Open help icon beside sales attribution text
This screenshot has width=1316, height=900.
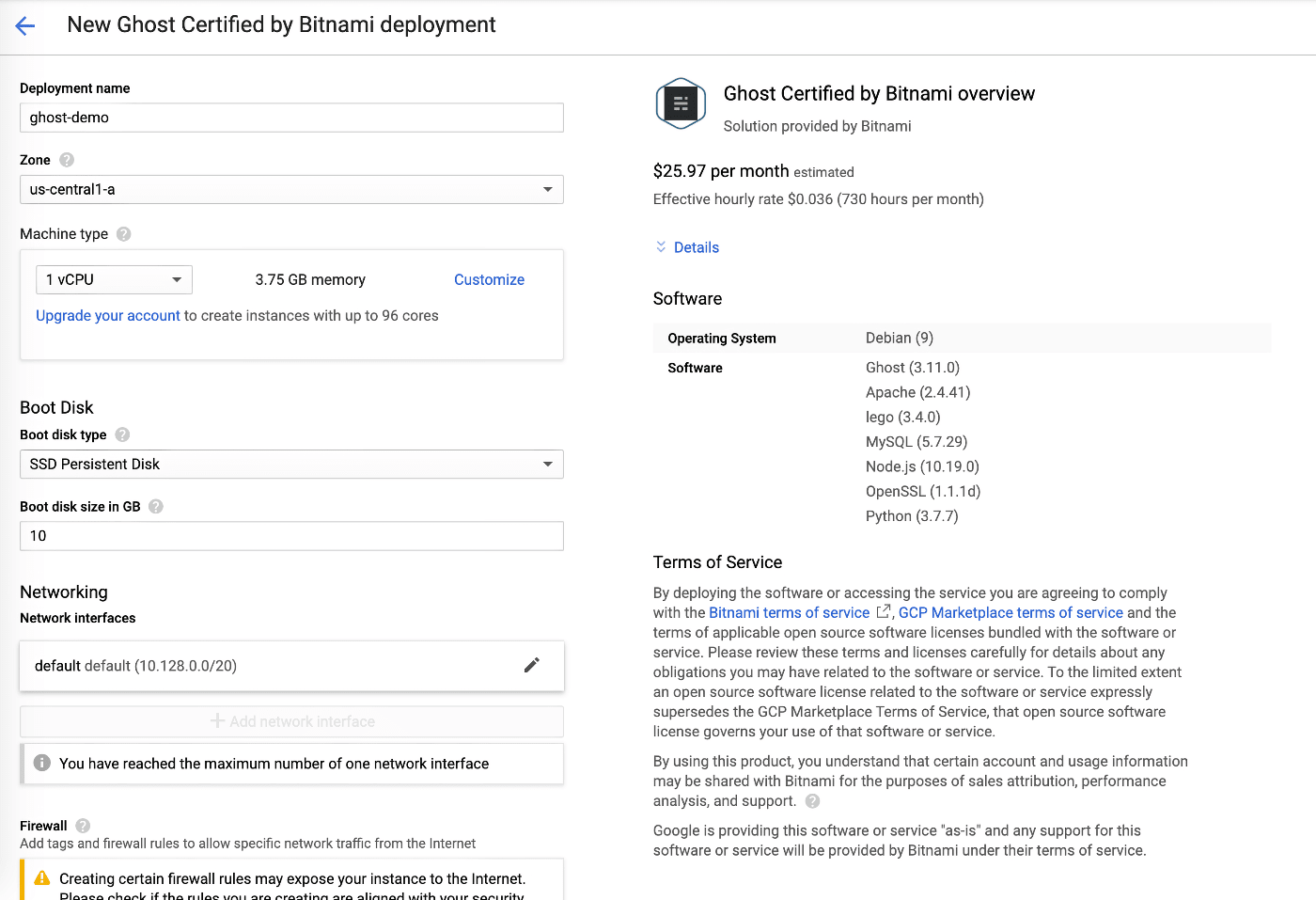(x=813, y=801)
